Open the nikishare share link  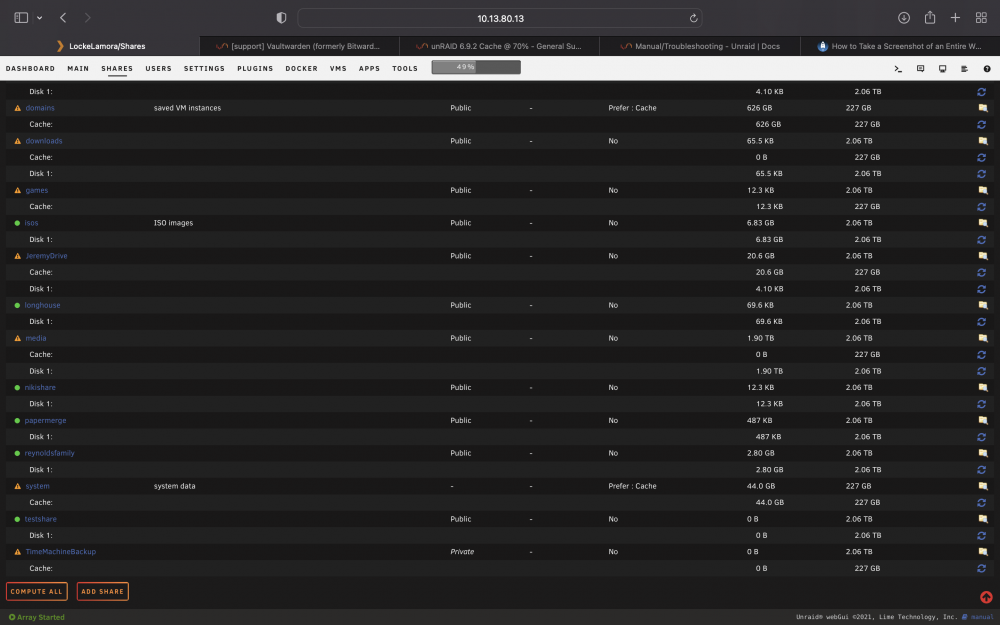[40, 387]
